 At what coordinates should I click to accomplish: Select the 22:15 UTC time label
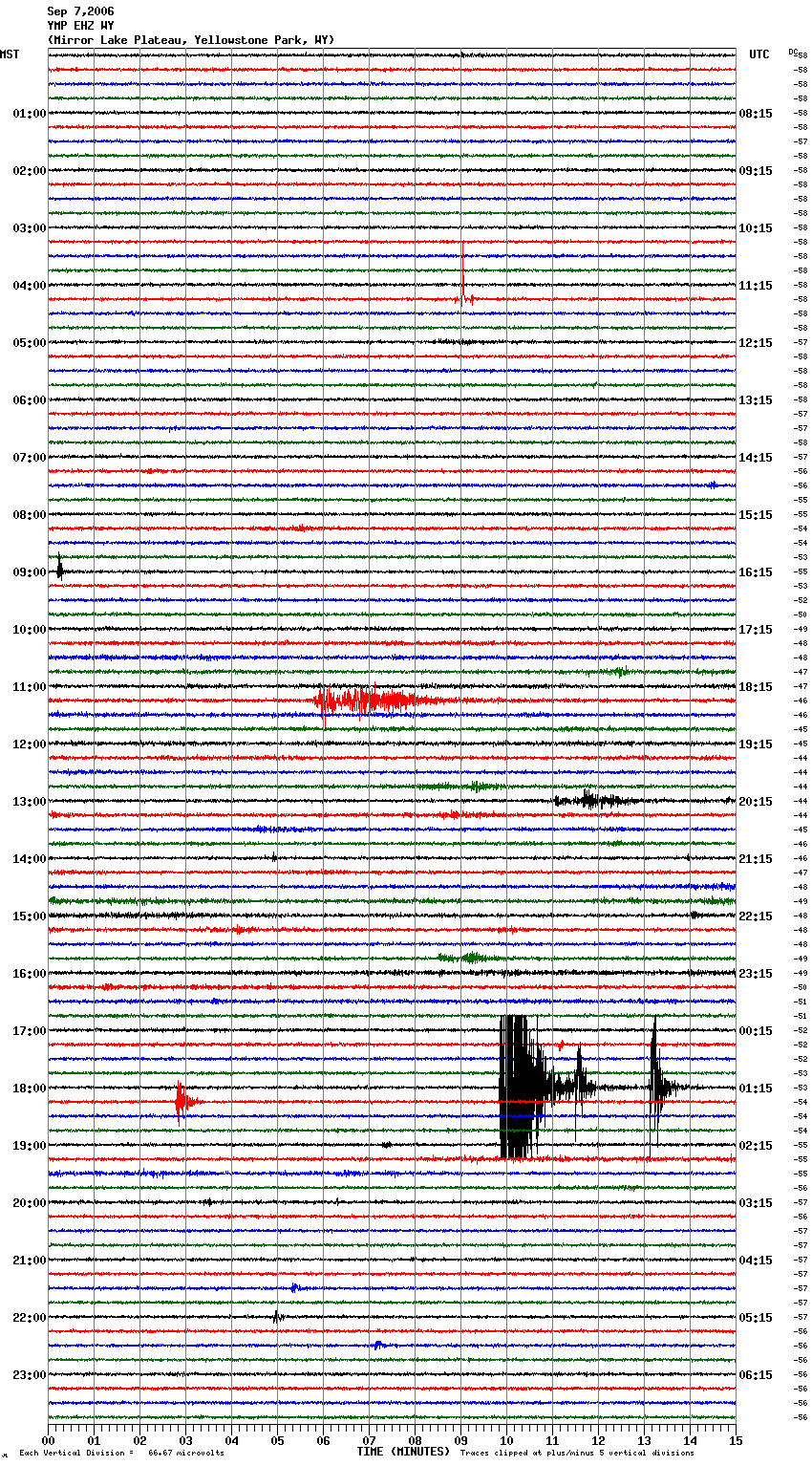756,916
